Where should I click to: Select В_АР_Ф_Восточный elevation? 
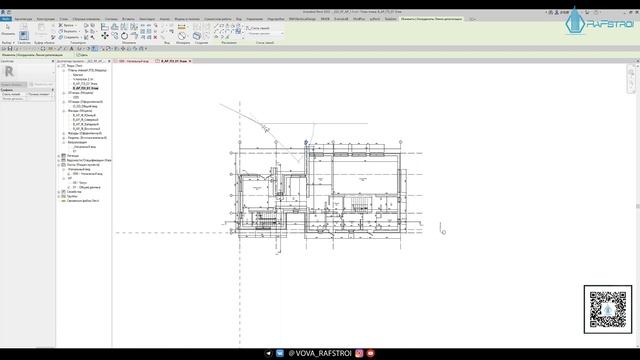tap(86, 129)
